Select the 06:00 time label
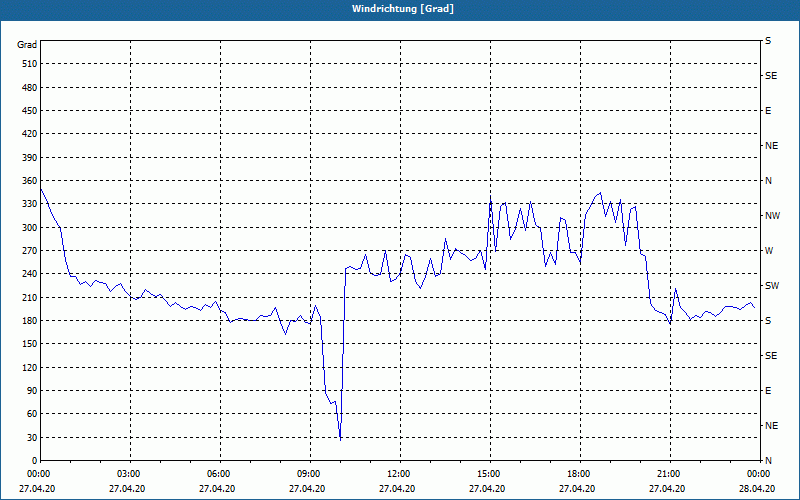The height and width of the screenshot is (500, 800). click(220, 473)
